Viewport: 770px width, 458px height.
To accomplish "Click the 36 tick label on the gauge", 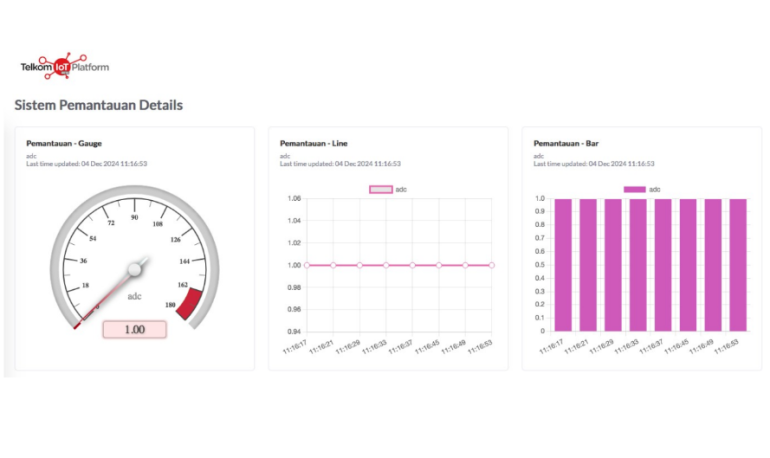I will pyautogui.click(x=83, y=261).
